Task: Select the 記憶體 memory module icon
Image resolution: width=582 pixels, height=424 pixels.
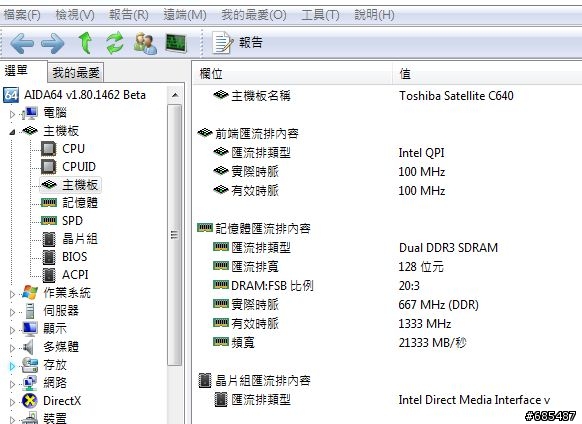Action: 49,203
